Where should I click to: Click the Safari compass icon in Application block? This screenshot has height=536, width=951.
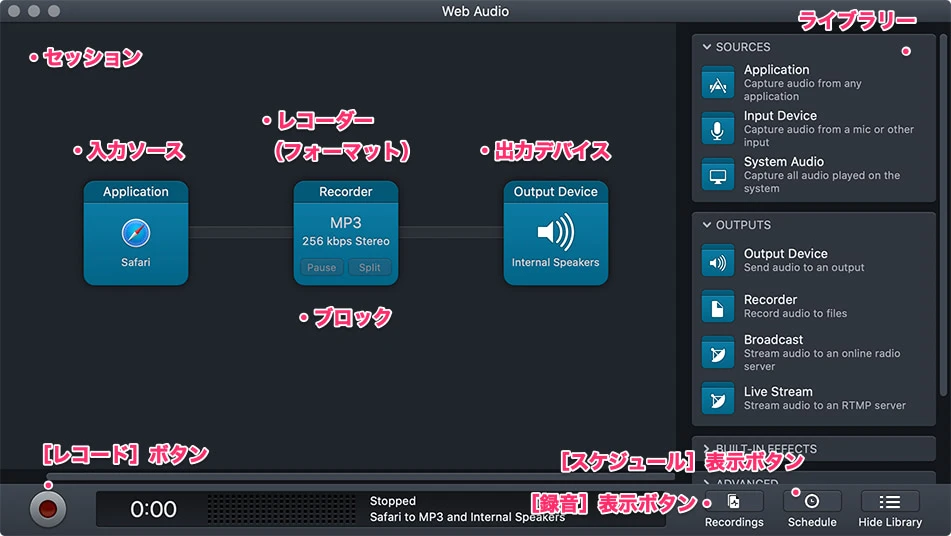[x=136, y=234]
